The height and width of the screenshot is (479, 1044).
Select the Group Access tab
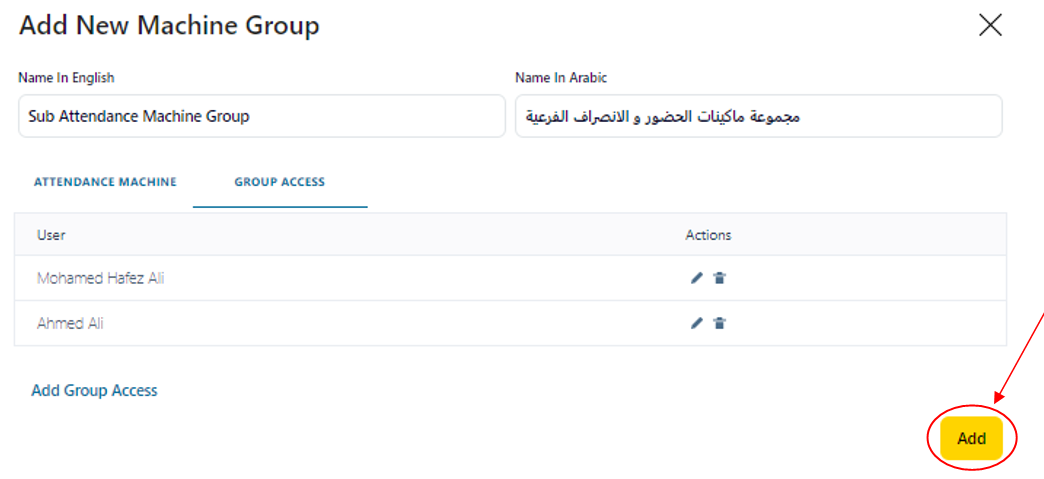coord(279,182)
